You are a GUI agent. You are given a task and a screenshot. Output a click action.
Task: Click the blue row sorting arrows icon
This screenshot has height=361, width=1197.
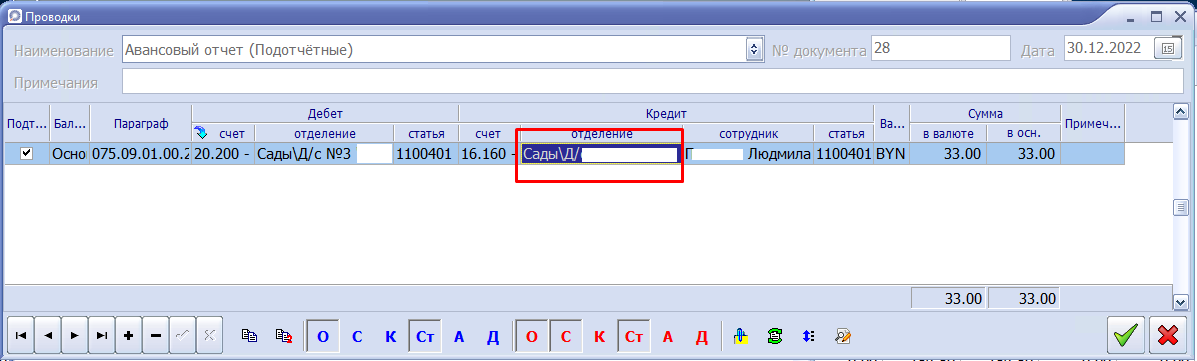tap(808, 335)
